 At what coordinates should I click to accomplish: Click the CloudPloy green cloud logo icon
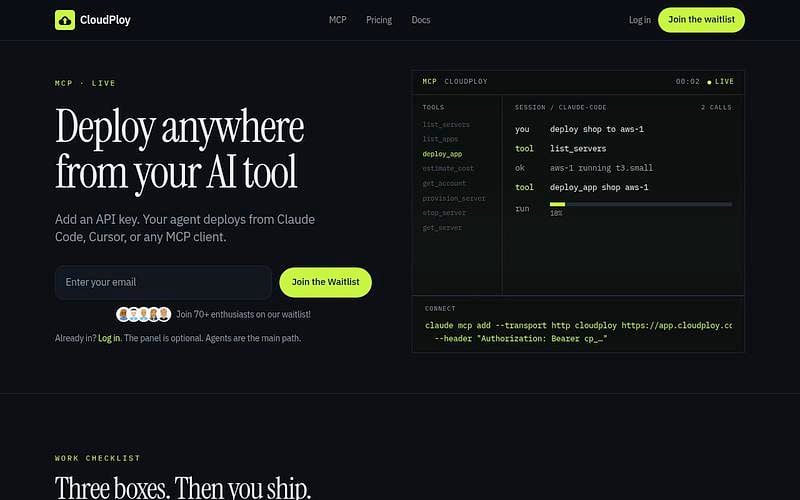pos(65,20)
